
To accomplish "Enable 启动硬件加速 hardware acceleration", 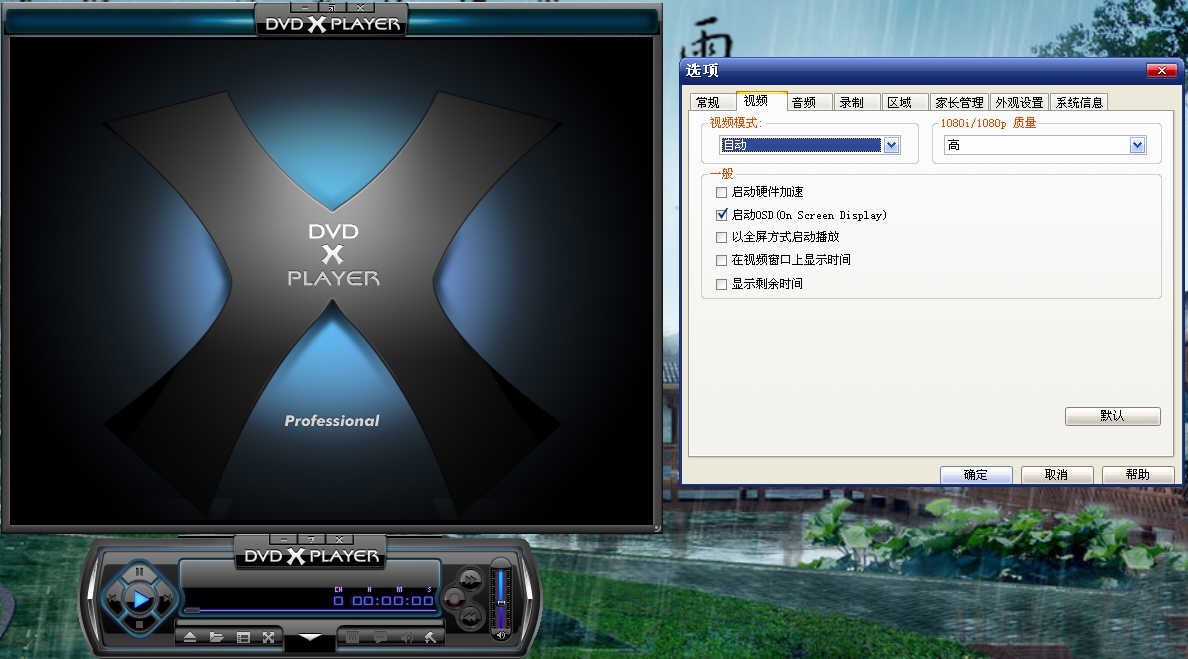I will point(722,191).
